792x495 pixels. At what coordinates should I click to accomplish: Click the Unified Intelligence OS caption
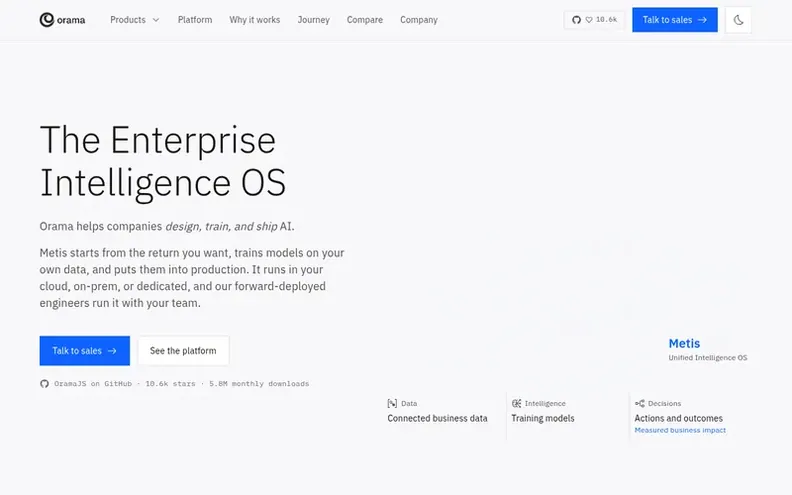708,358
